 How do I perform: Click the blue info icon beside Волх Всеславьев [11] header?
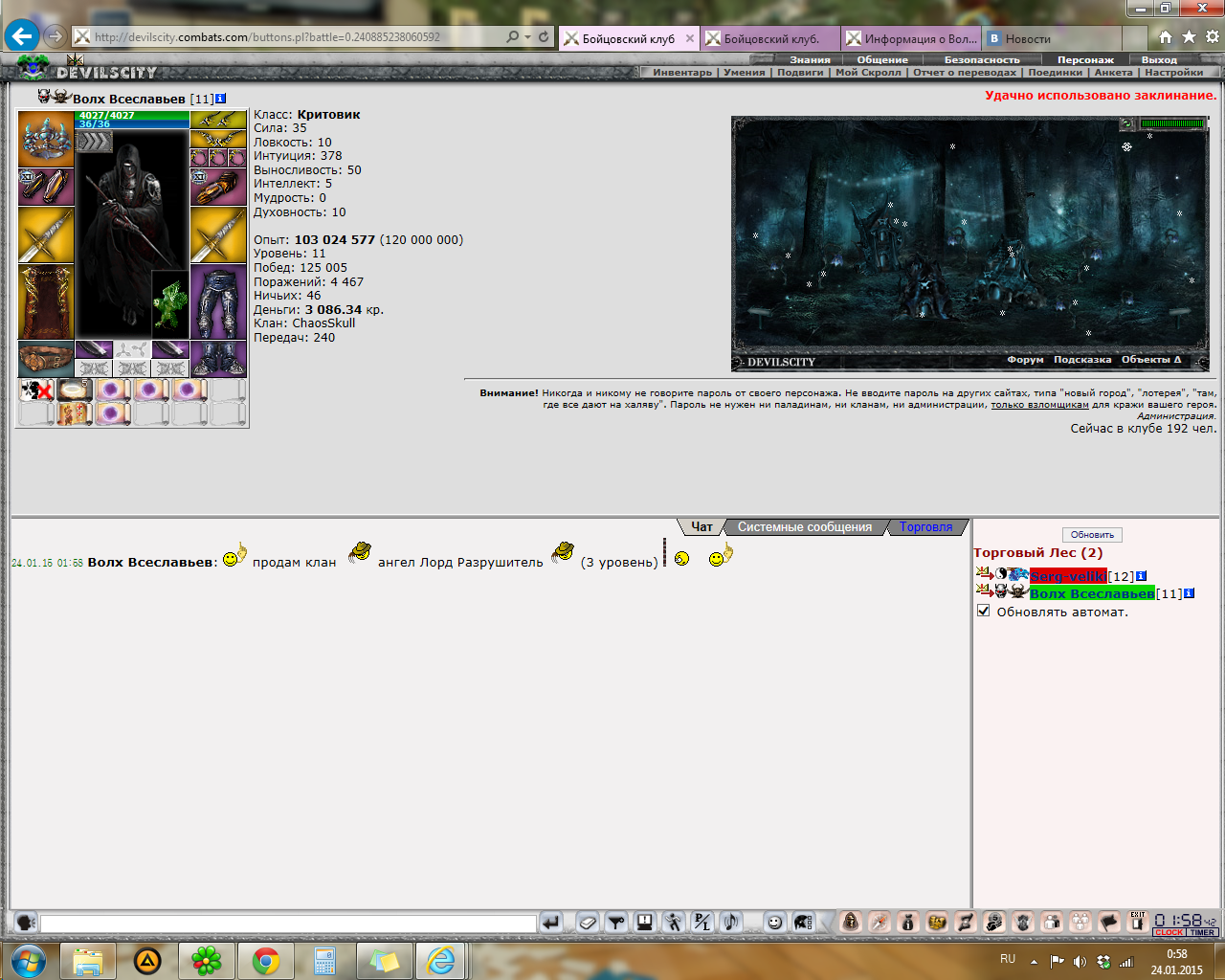click(x=221, y=99)
